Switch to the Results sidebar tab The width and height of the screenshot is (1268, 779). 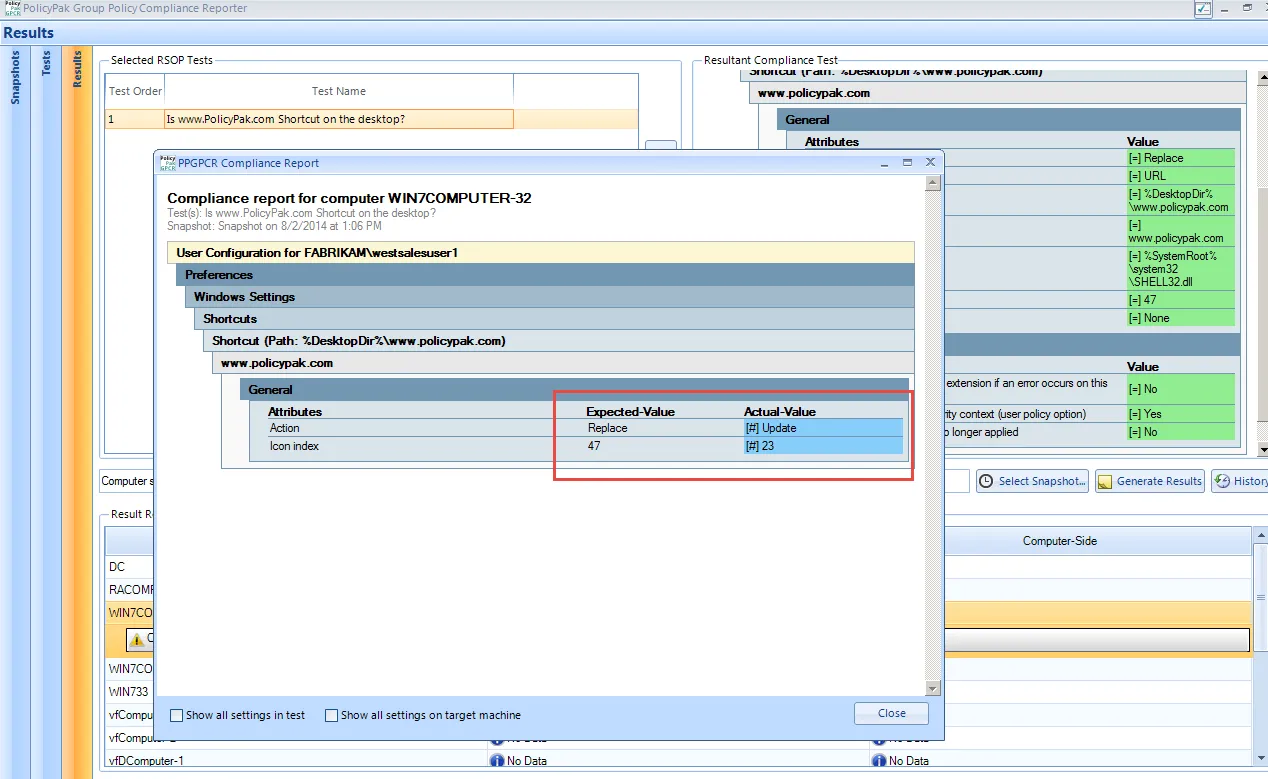(77, 69)
